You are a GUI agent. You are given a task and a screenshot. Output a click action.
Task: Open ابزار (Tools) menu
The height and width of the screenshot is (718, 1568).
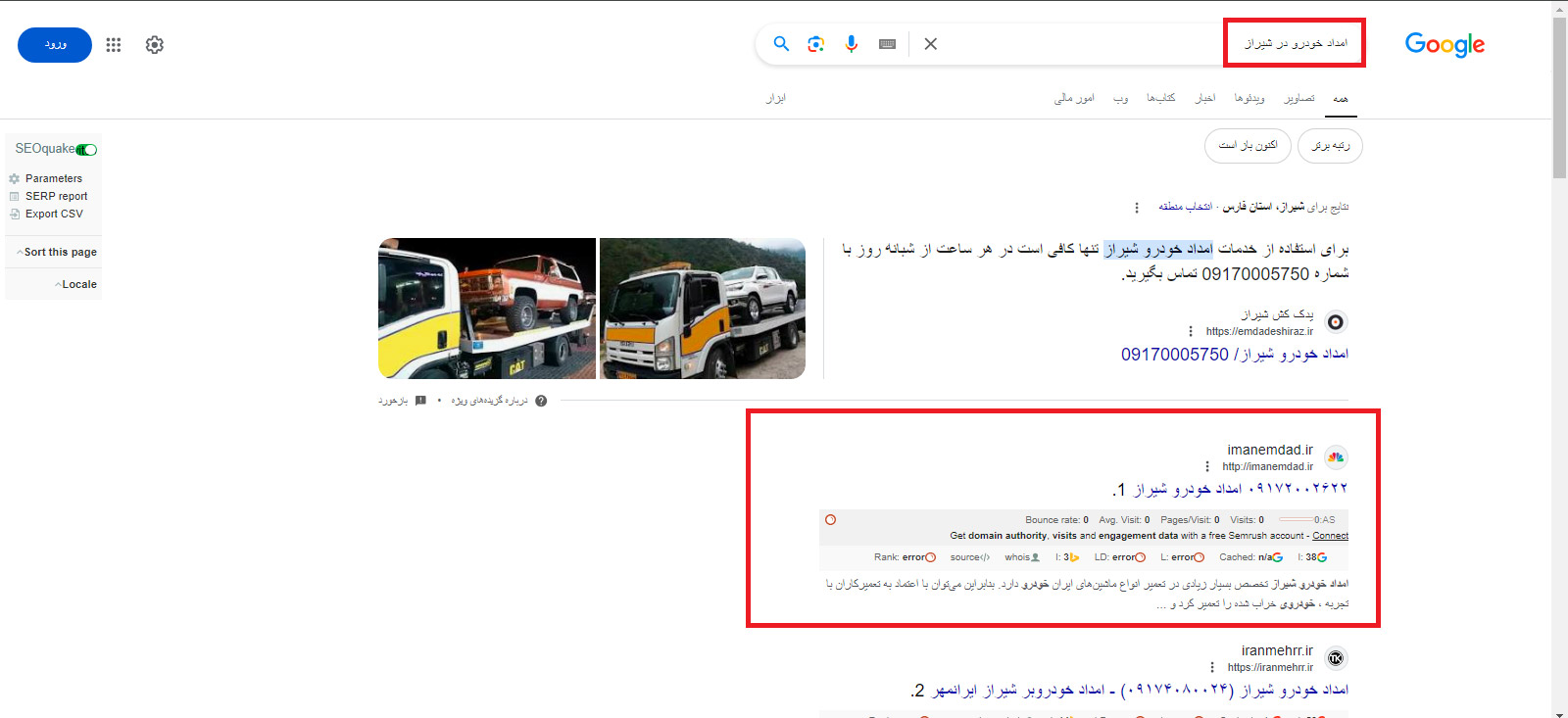tap(776, 98)
